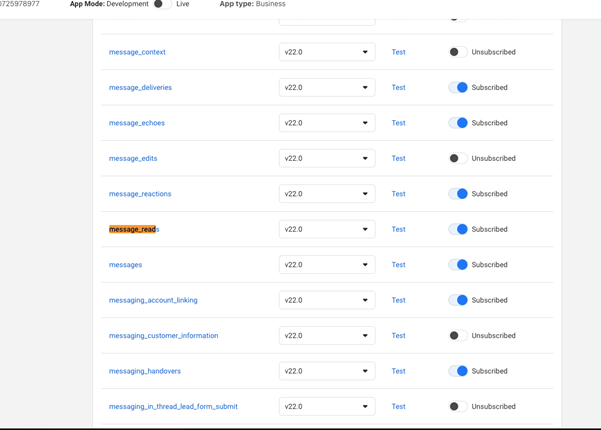Click Test link for message_deliveries
Viewport: 601px width, 430px height.
click(x=398, y=87)
